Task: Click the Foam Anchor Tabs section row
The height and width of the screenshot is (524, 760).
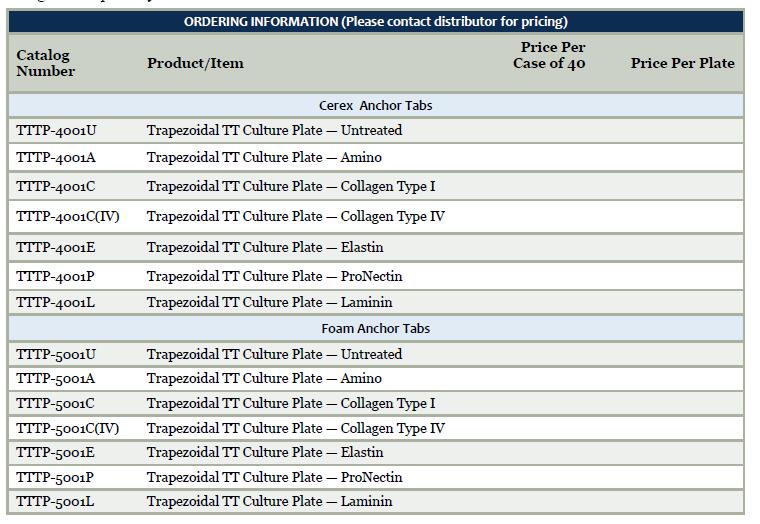Action: pos(375,328)
